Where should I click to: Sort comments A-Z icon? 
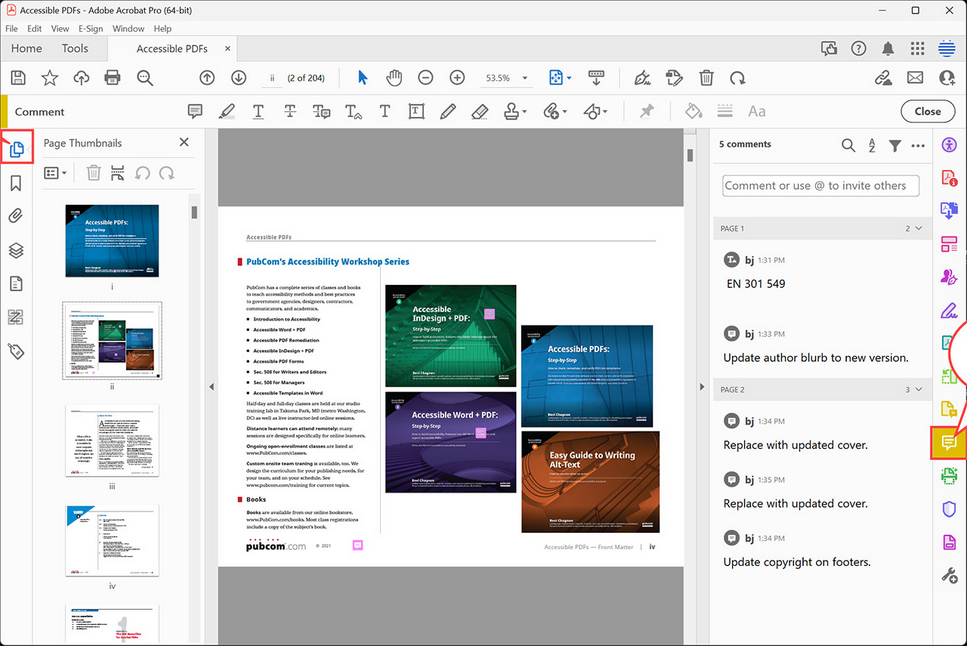pyautogui.click(x=872, y=145)
